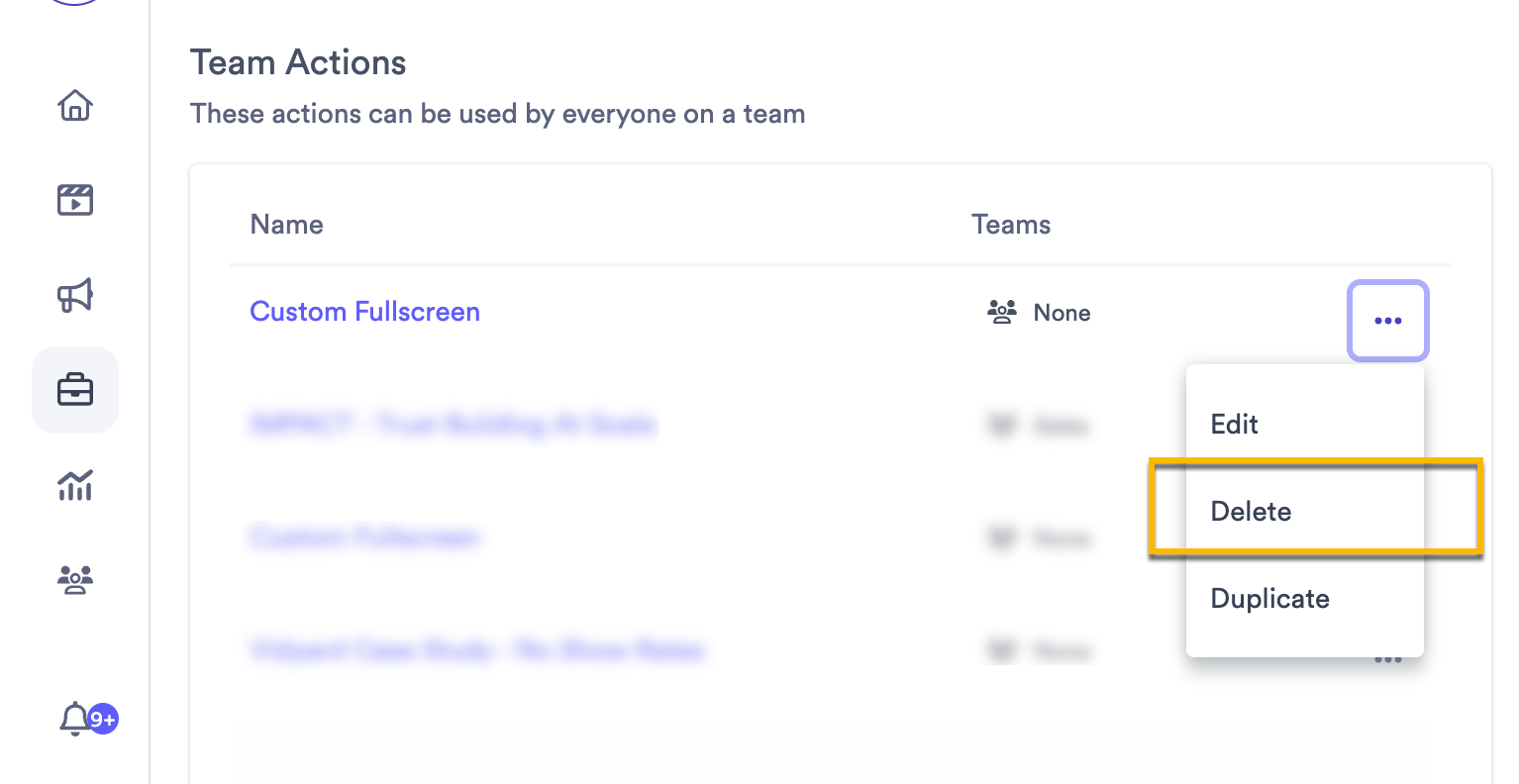Open the actions menu for Custom Fullscreen

point(1387,321)
